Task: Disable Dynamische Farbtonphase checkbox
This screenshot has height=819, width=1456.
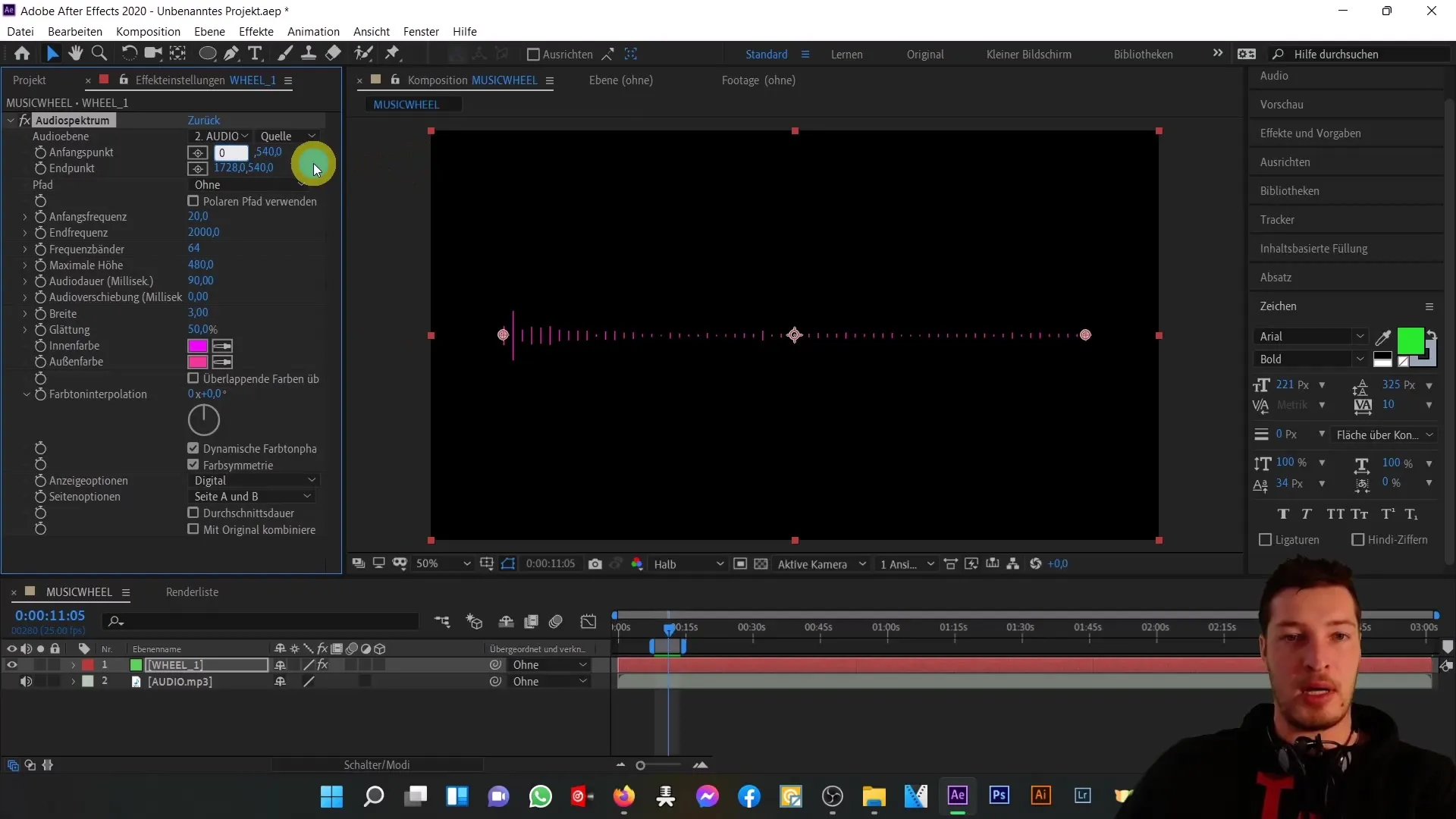Action: tap(193, 448)
